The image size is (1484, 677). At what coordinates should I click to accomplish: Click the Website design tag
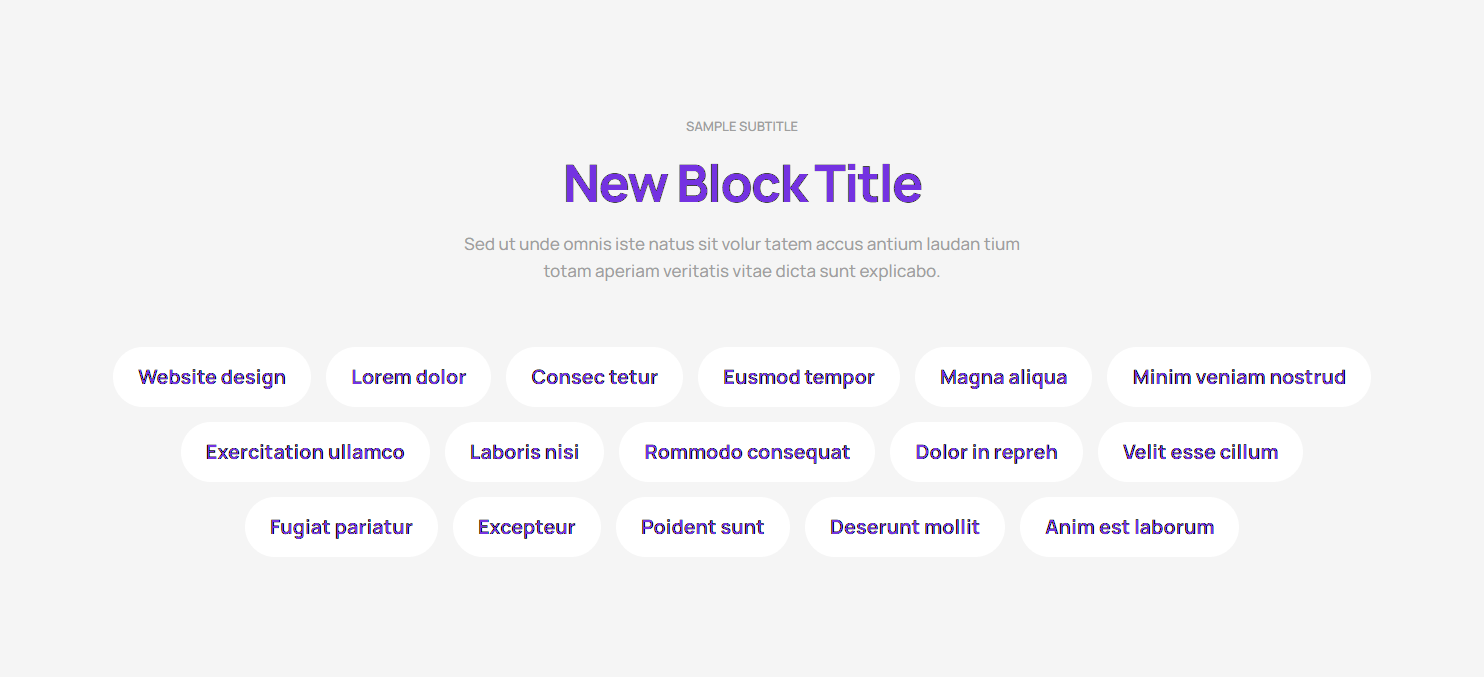point(212,377)
